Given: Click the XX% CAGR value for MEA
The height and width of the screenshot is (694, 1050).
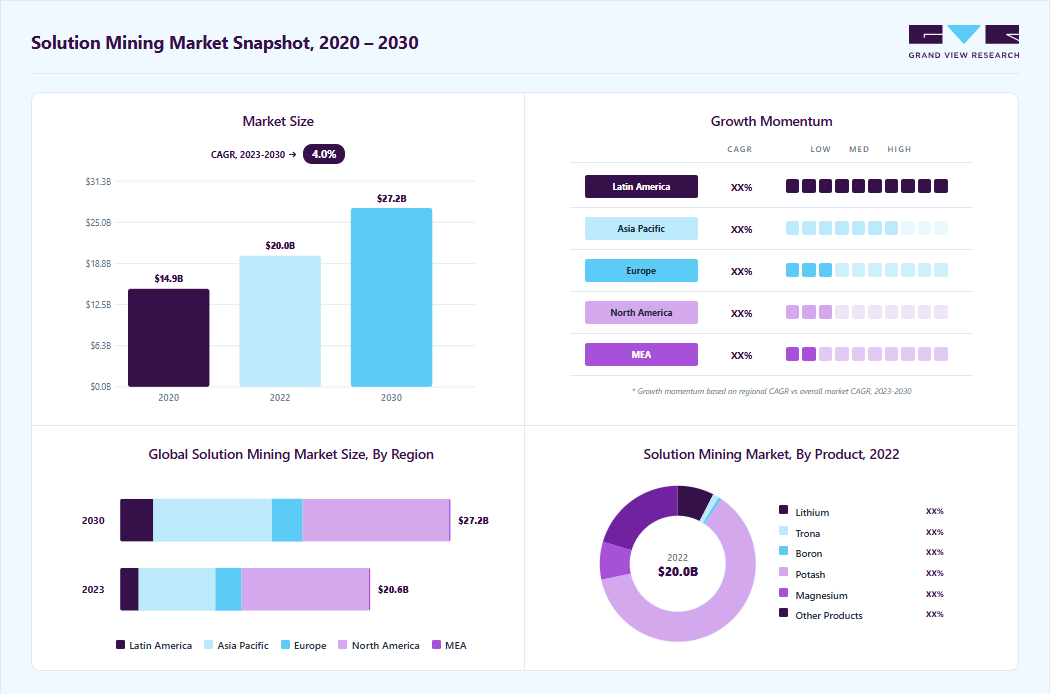Looking at the screenshot, I should 741,355.
